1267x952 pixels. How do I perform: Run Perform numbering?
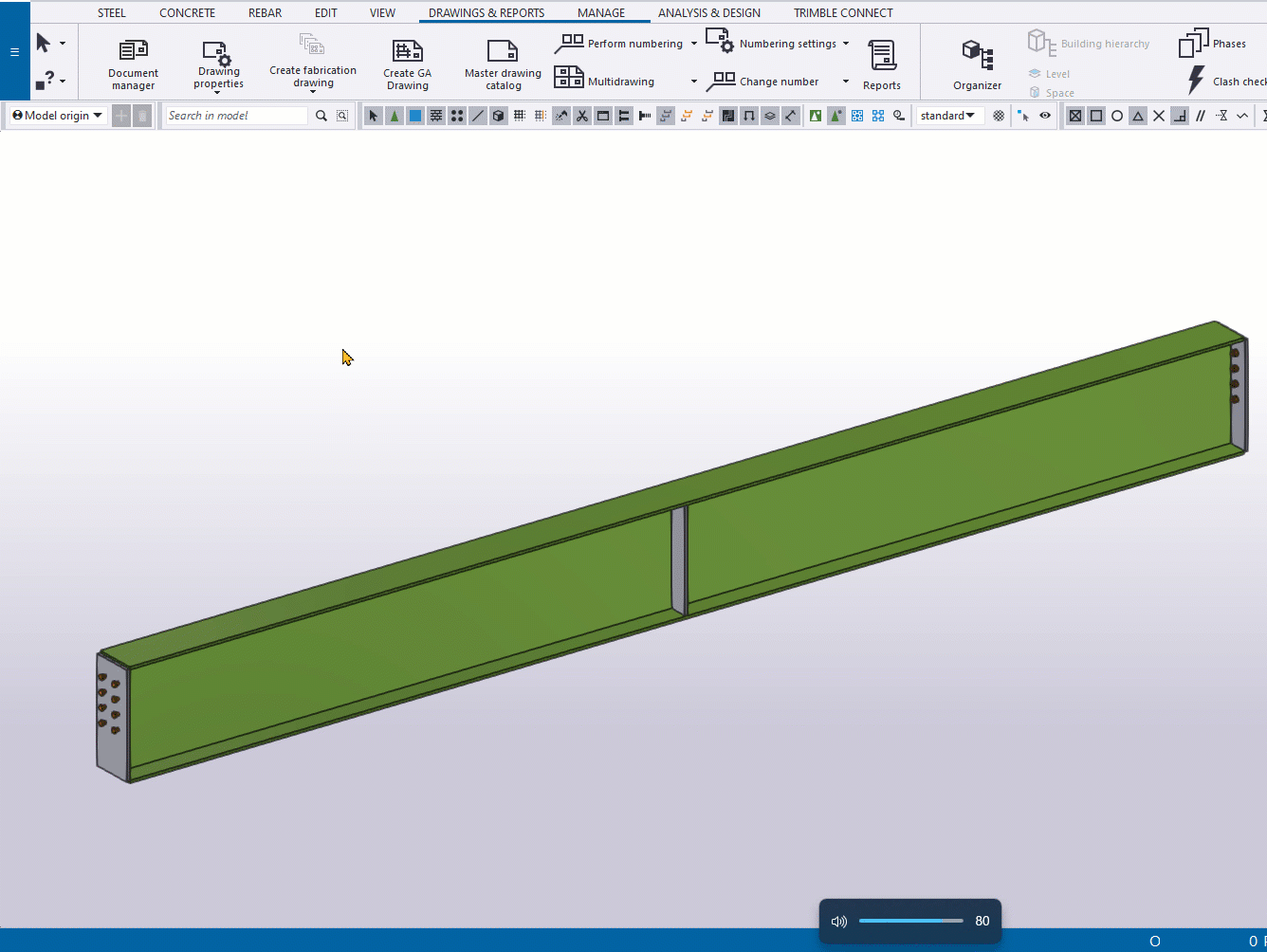pyautogui.click(x=619, y=44)
